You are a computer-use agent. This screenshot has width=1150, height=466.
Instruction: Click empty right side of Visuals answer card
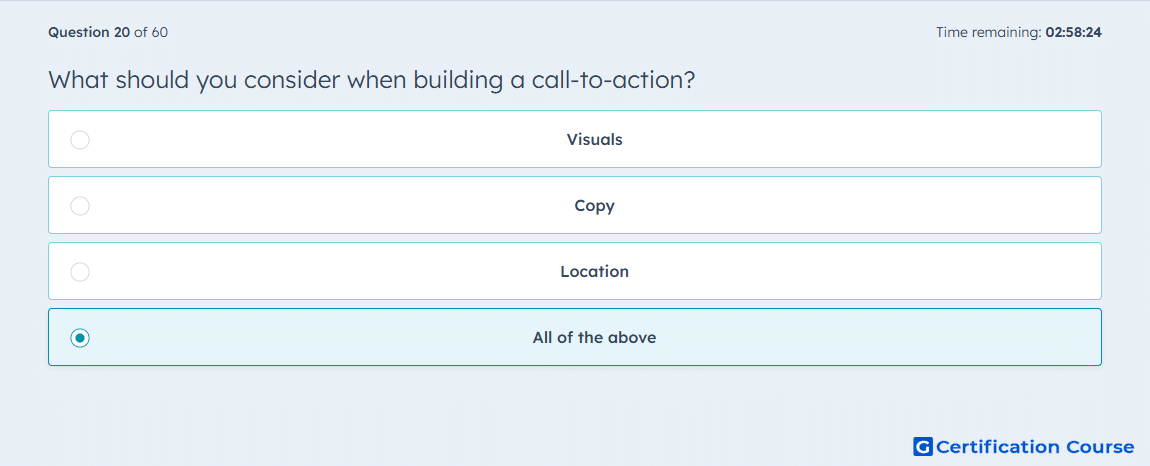pyautogui.click(x=880, y=139)
